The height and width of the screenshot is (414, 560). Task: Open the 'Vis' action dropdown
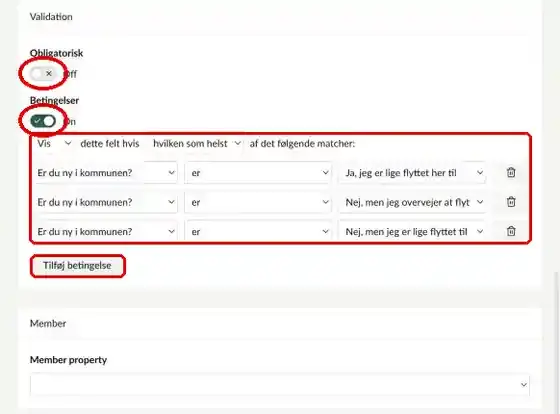click(x=54, y=144)
